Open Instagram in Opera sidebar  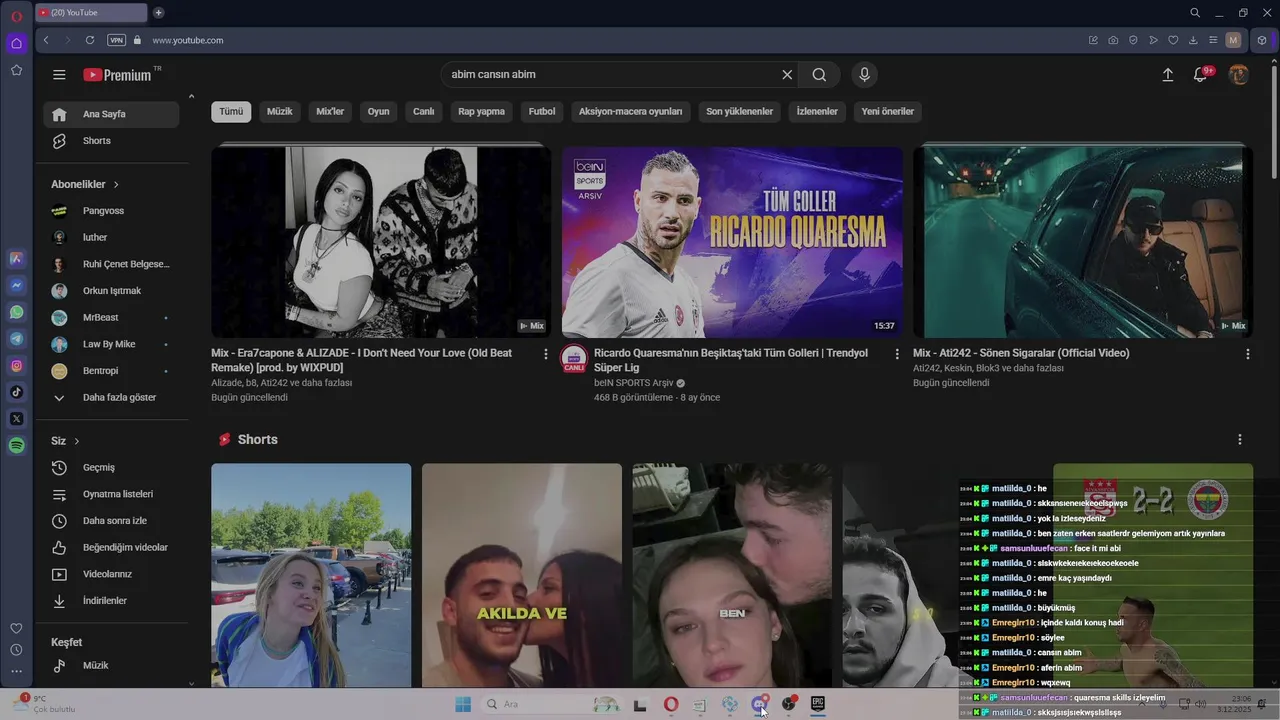pos(16,366)
